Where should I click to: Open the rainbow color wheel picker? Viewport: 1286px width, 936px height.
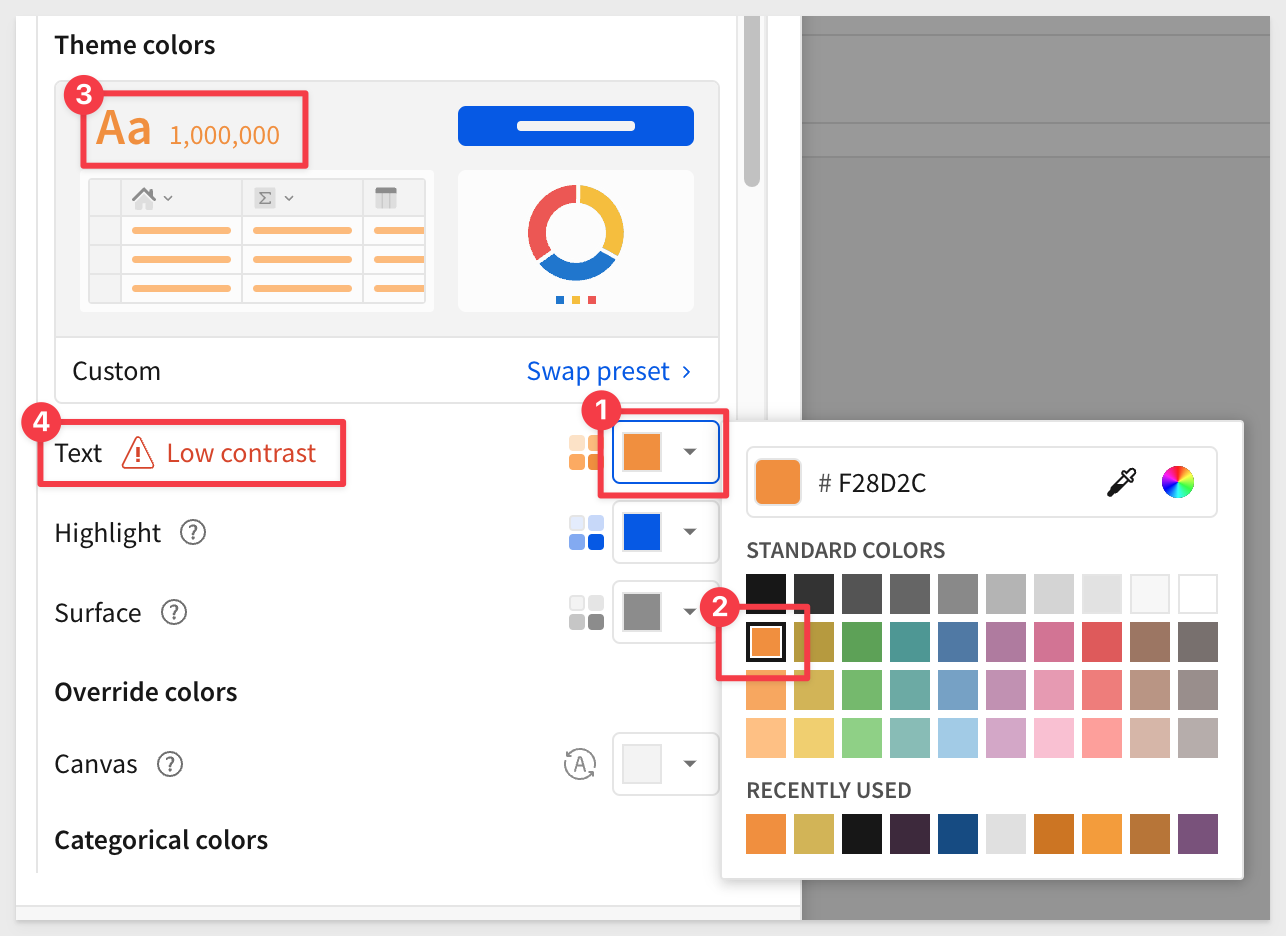(1178, 483)
